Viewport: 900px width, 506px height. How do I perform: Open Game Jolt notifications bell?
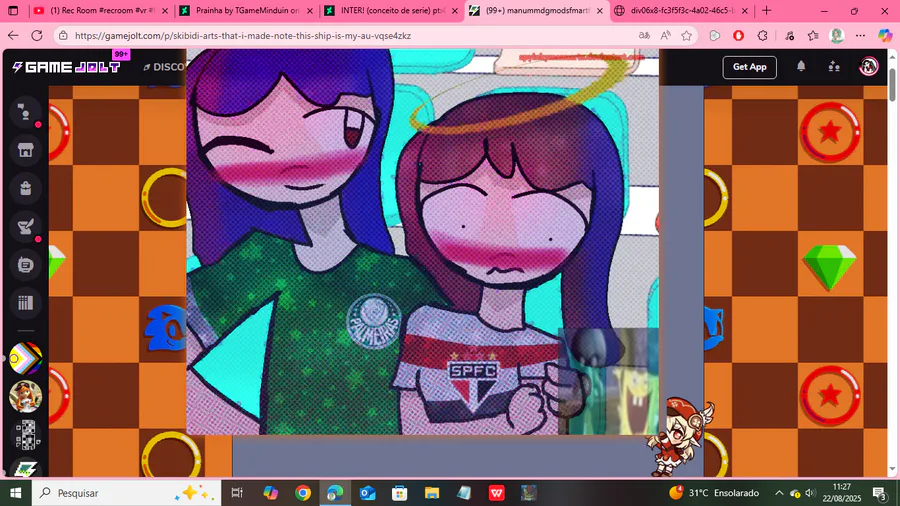[x=801, y=67]
